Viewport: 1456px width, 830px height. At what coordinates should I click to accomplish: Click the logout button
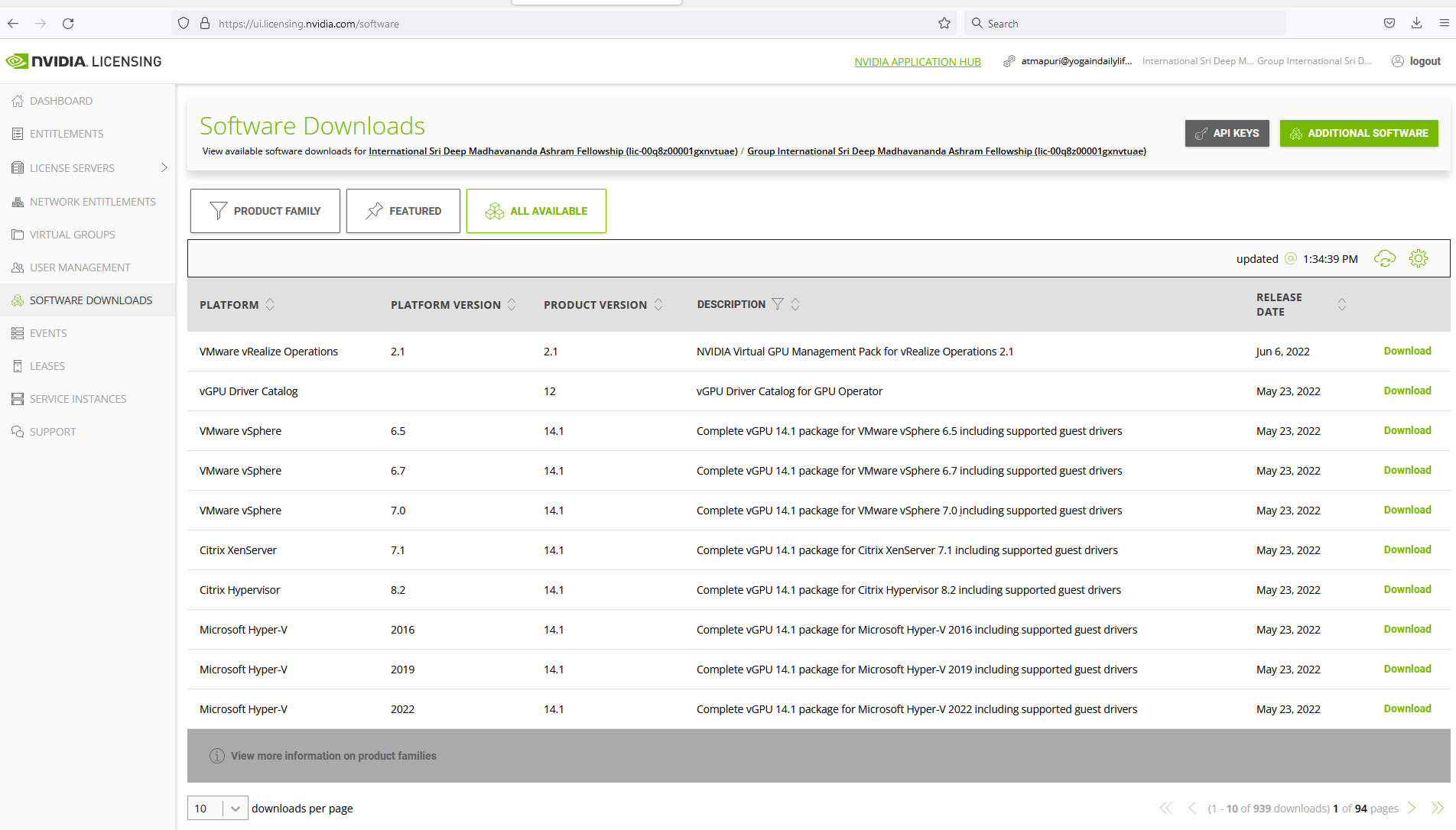coord(1416,61)
